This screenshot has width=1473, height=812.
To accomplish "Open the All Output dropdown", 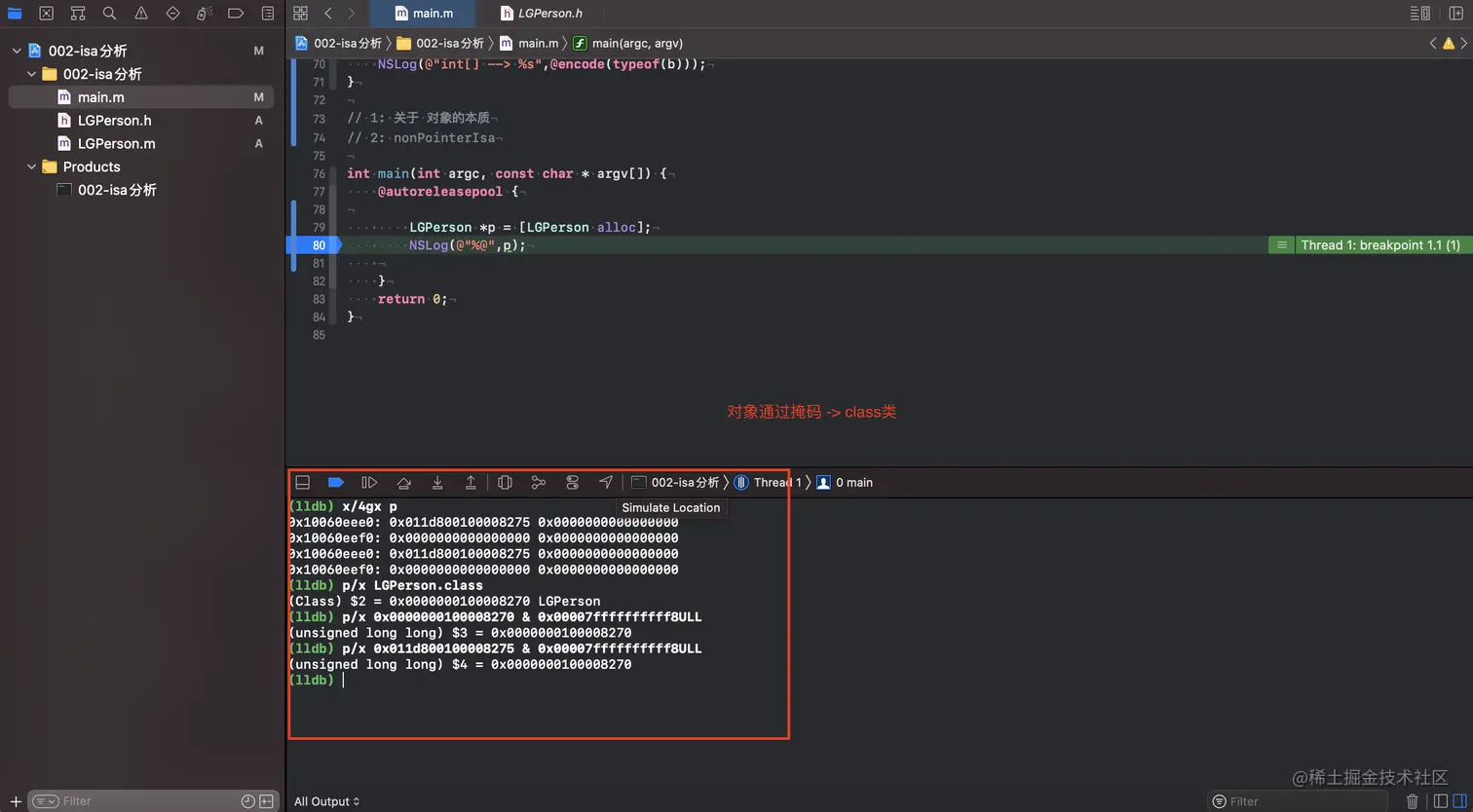I will point(326,801).
